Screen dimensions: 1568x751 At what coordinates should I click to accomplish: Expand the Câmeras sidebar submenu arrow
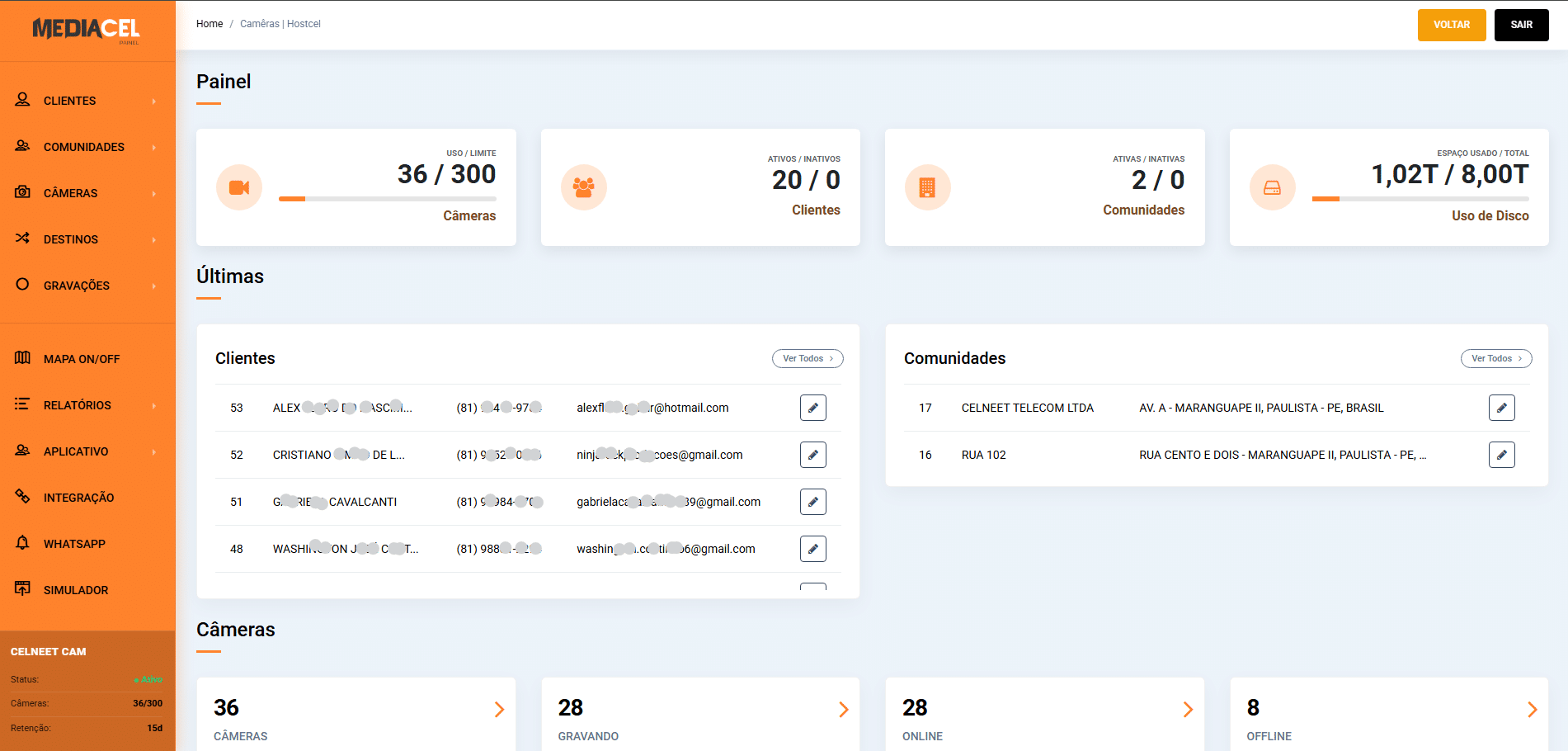pos(154,193)
